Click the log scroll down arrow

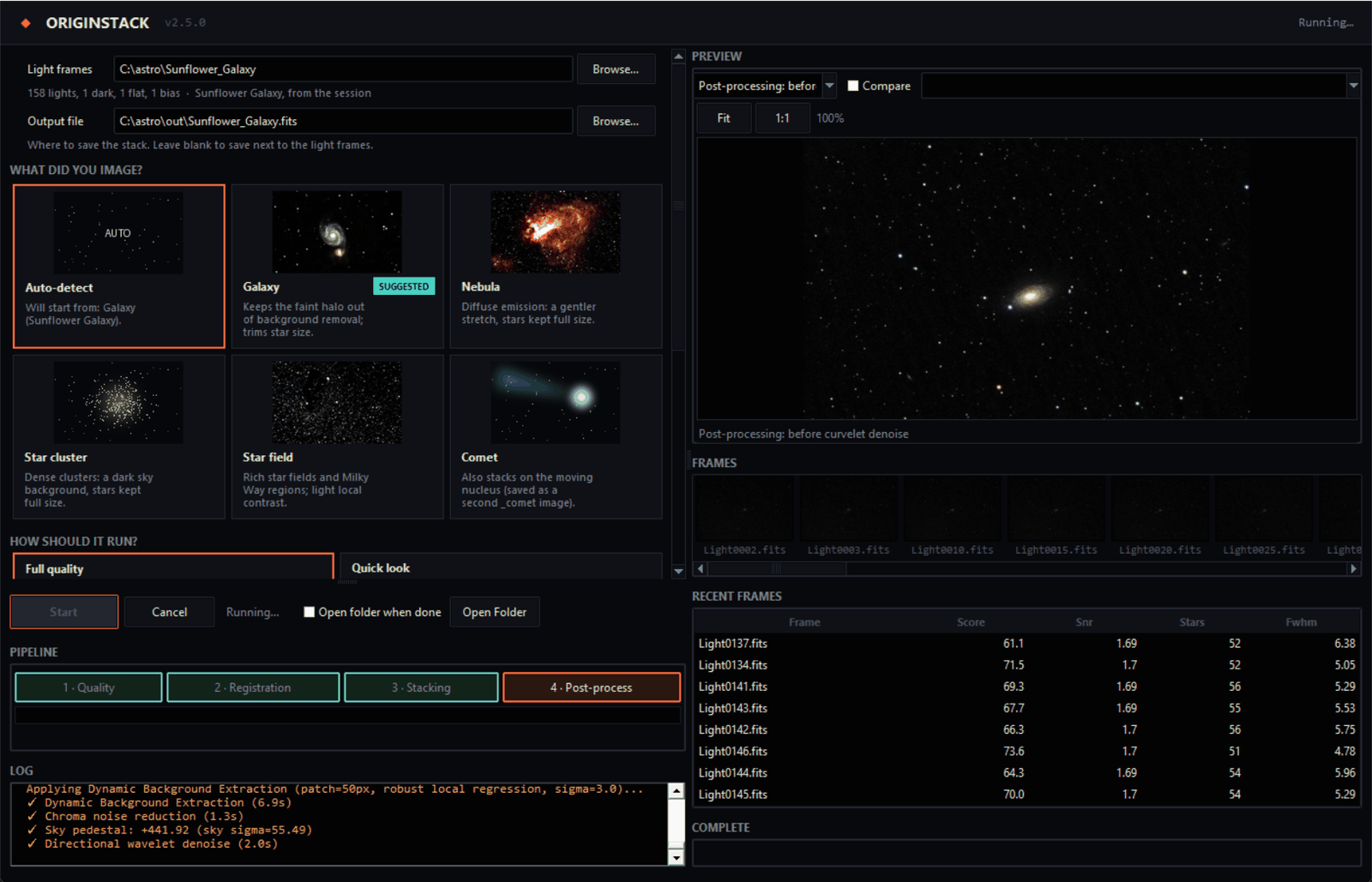point(676,857)
